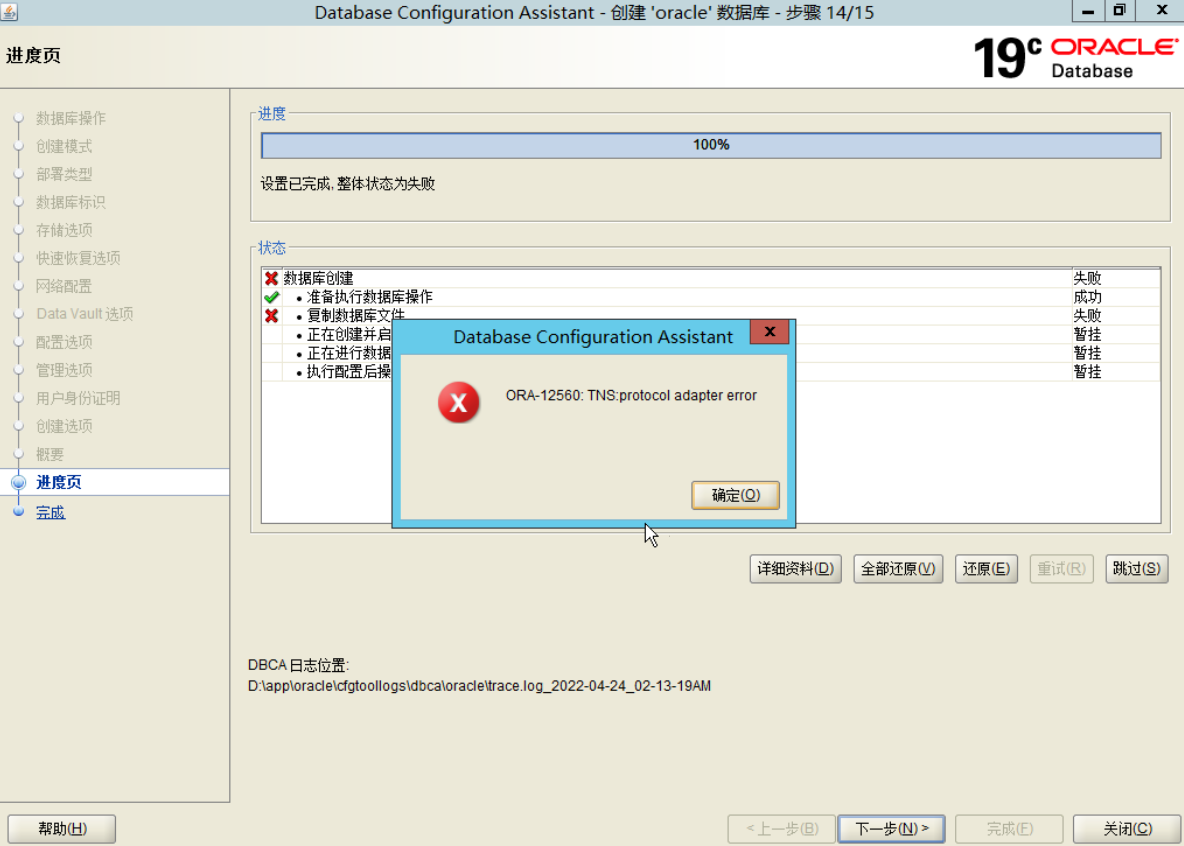1184x846 pixels.
Task: Click the 数据库创建 status row
Action: pos(711,278)
